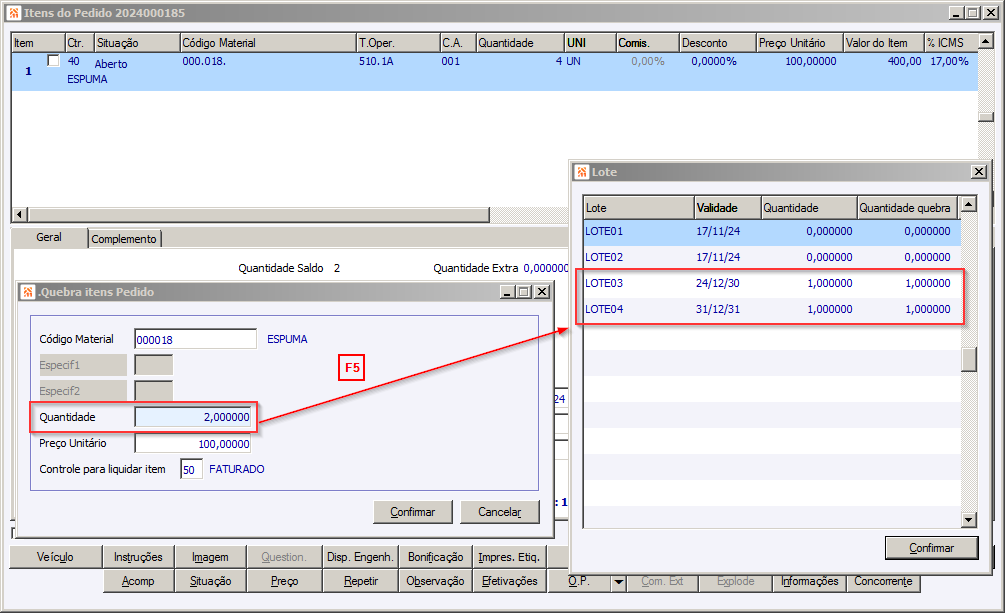Click the Bonificação button
Viewport: 1005px width, 613px height.
coord(436,557)
